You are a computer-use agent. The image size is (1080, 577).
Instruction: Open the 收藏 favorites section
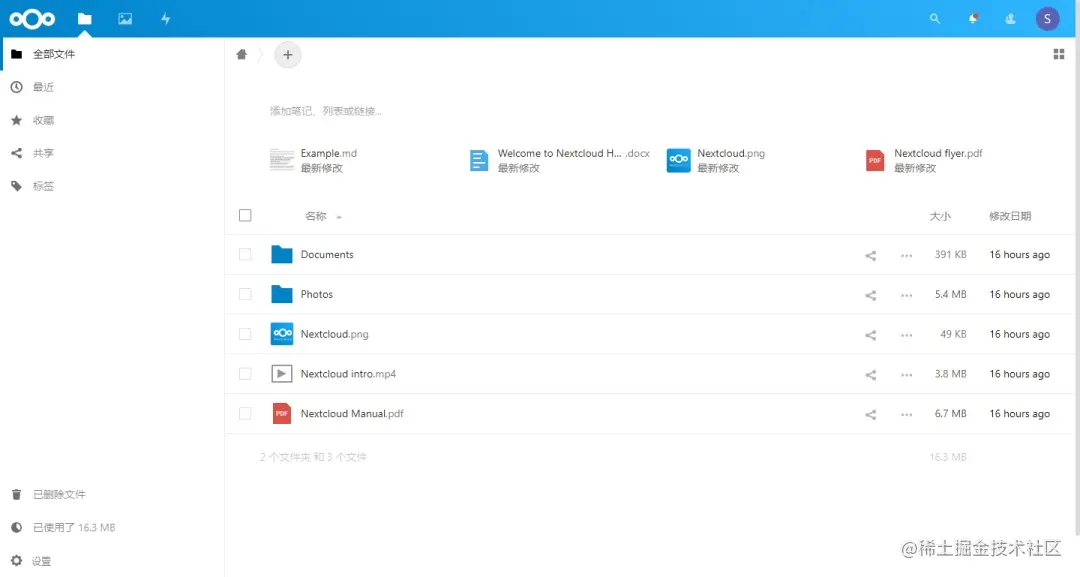click(x=112, y=120)
